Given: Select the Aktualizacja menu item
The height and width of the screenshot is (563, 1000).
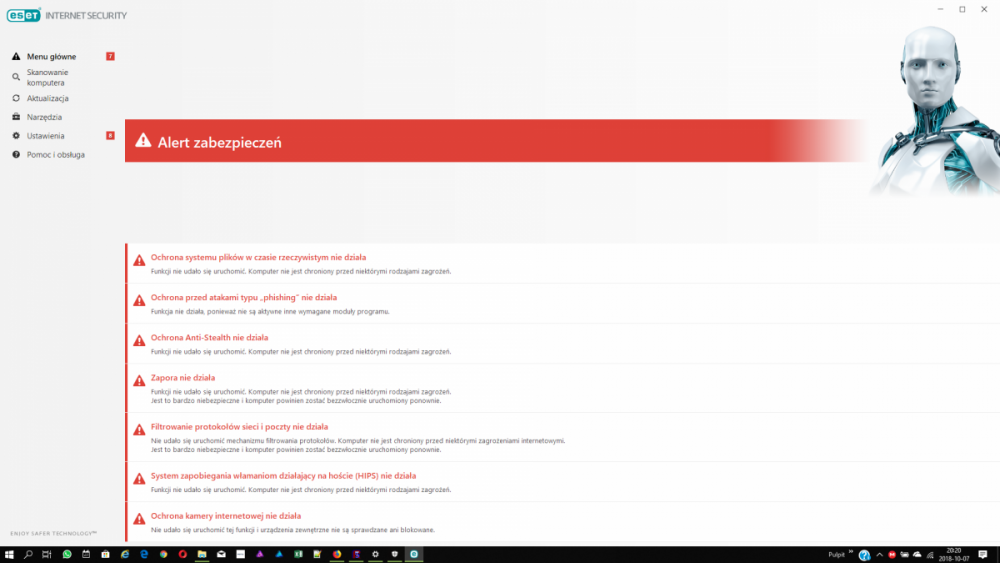Looking at the screenshot, I should point(47,98).
